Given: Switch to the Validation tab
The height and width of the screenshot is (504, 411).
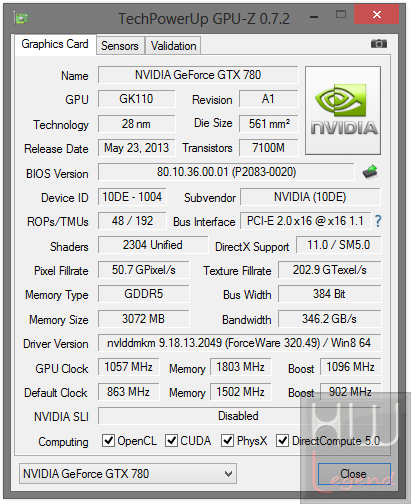Looking at the screenshot, I should click(x=173, y=46).
